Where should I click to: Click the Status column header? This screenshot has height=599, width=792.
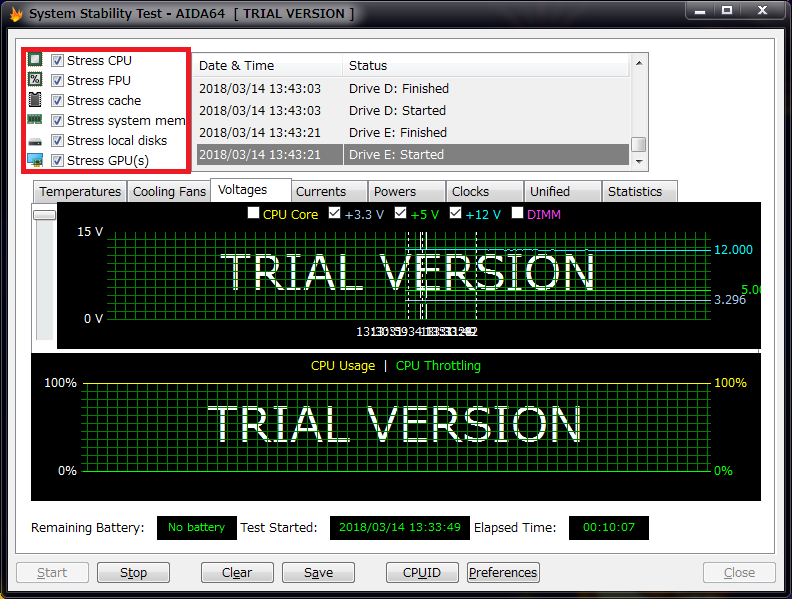(x=486, y=66)
